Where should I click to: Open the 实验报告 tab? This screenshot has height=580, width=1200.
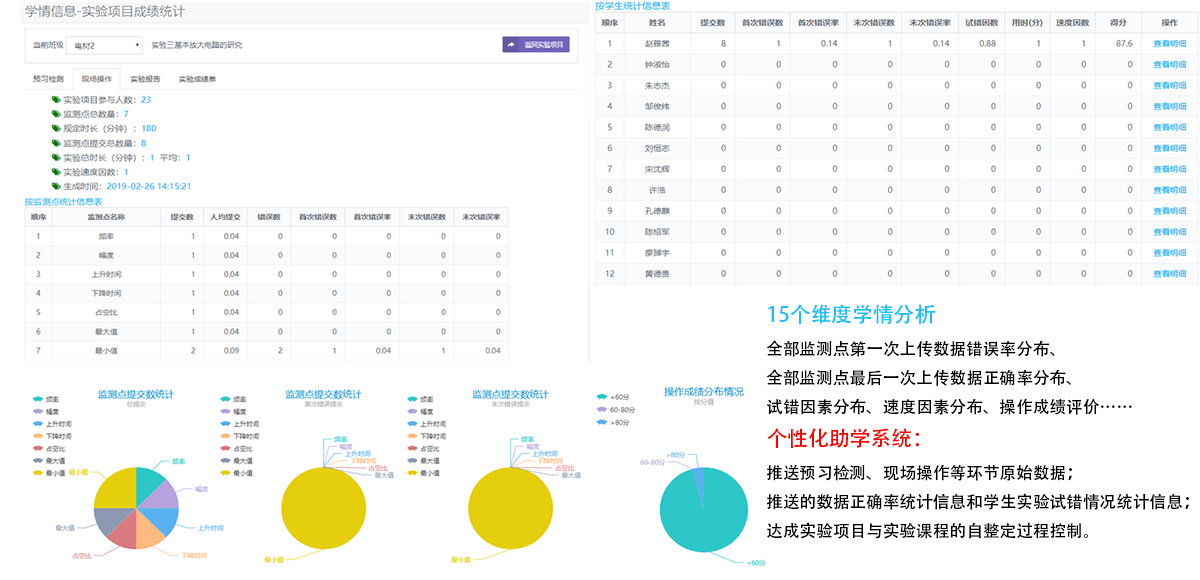pos(145,78)
